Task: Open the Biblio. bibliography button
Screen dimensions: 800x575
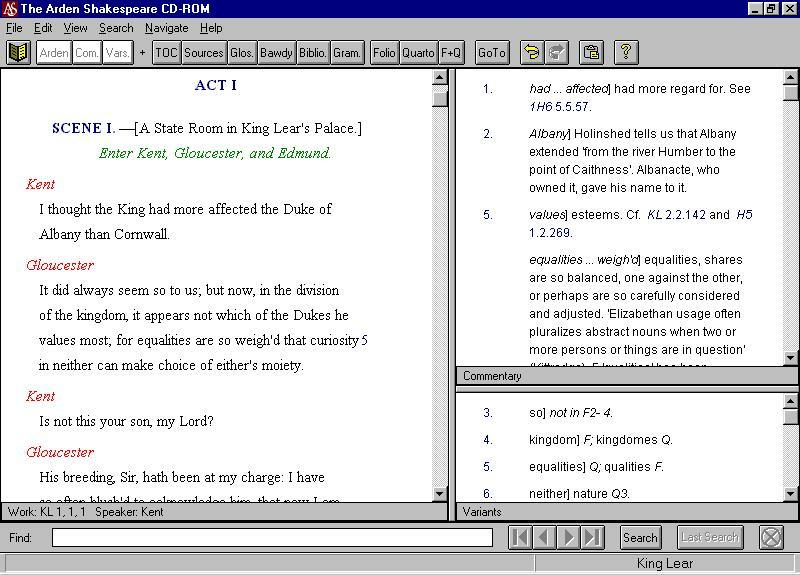Action: [x=313, y=53]
